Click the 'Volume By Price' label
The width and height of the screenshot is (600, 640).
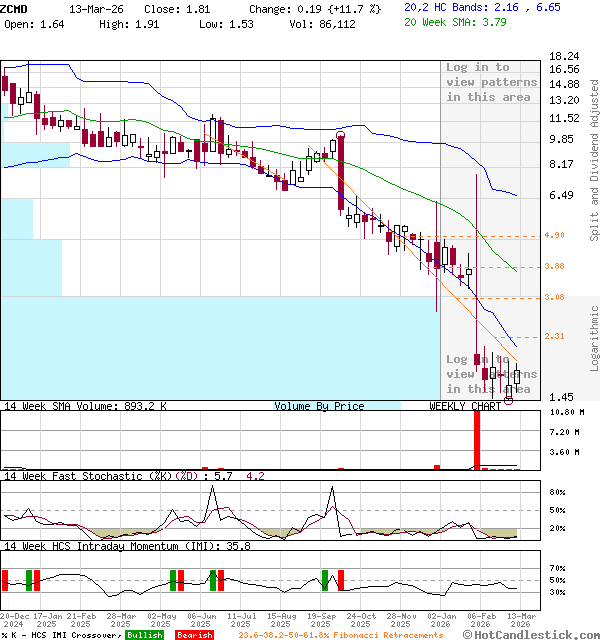tap(319, 407)
